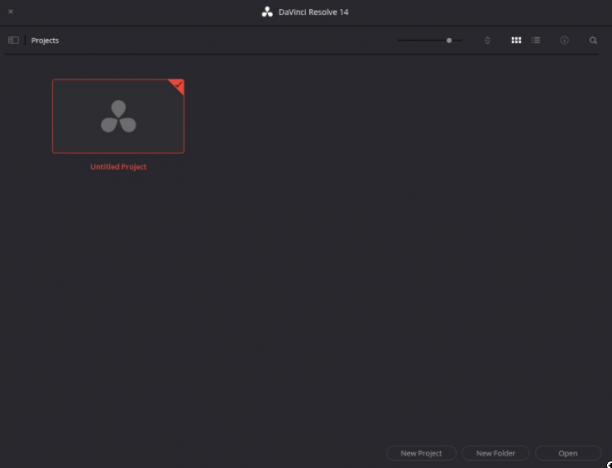The height and width of the screenshot is (468, 612).
Task: Click the Untitled Project name label
Action: [118, 167]
